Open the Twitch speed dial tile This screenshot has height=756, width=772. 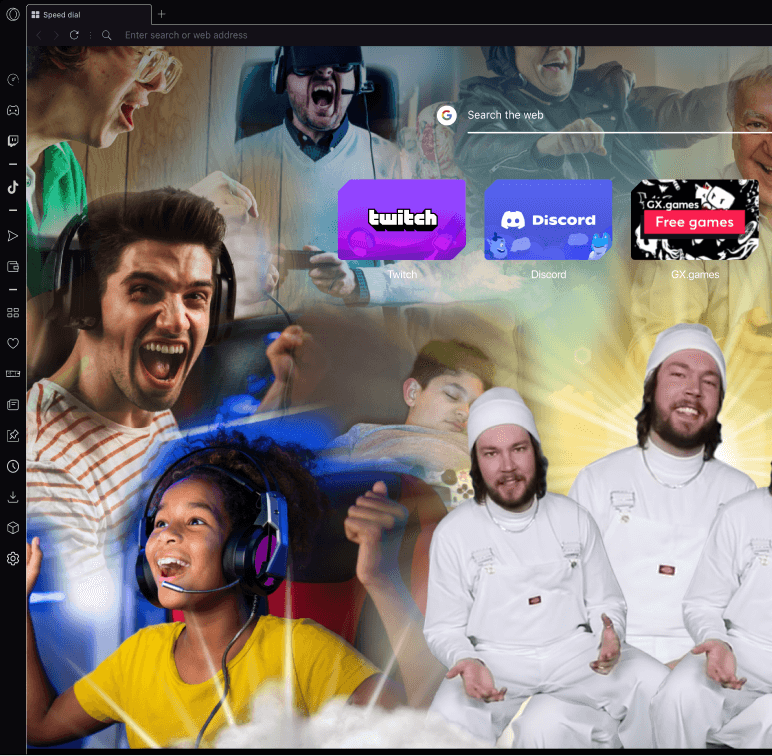(402, 220)
